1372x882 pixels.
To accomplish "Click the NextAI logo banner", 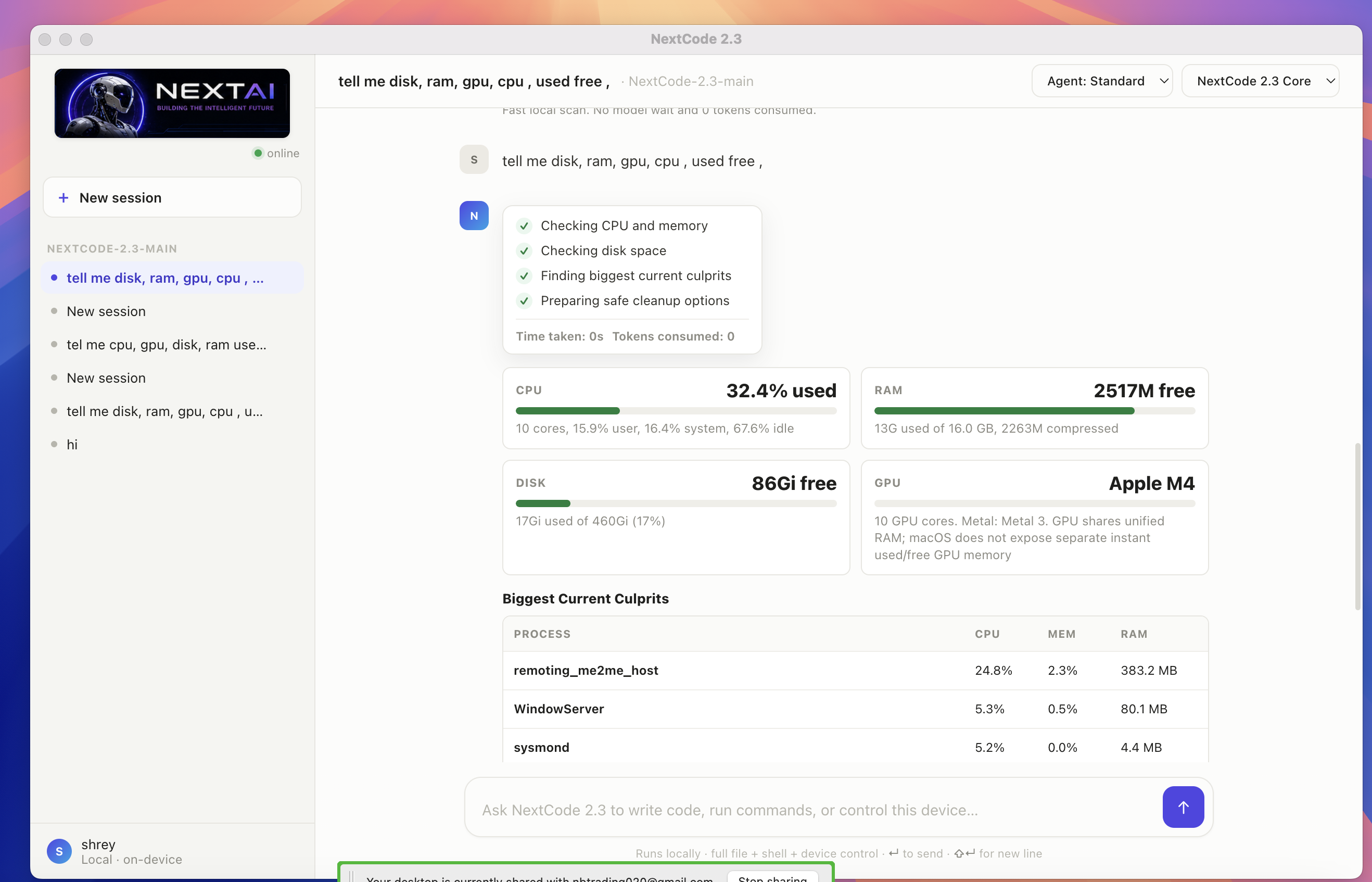I will click(172, 103).
